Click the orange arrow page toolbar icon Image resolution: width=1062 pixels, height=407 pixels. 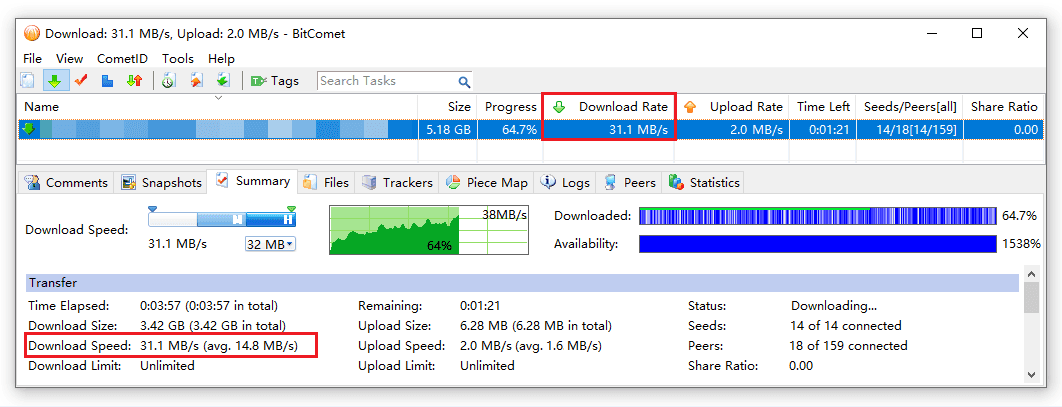(196, 81)
